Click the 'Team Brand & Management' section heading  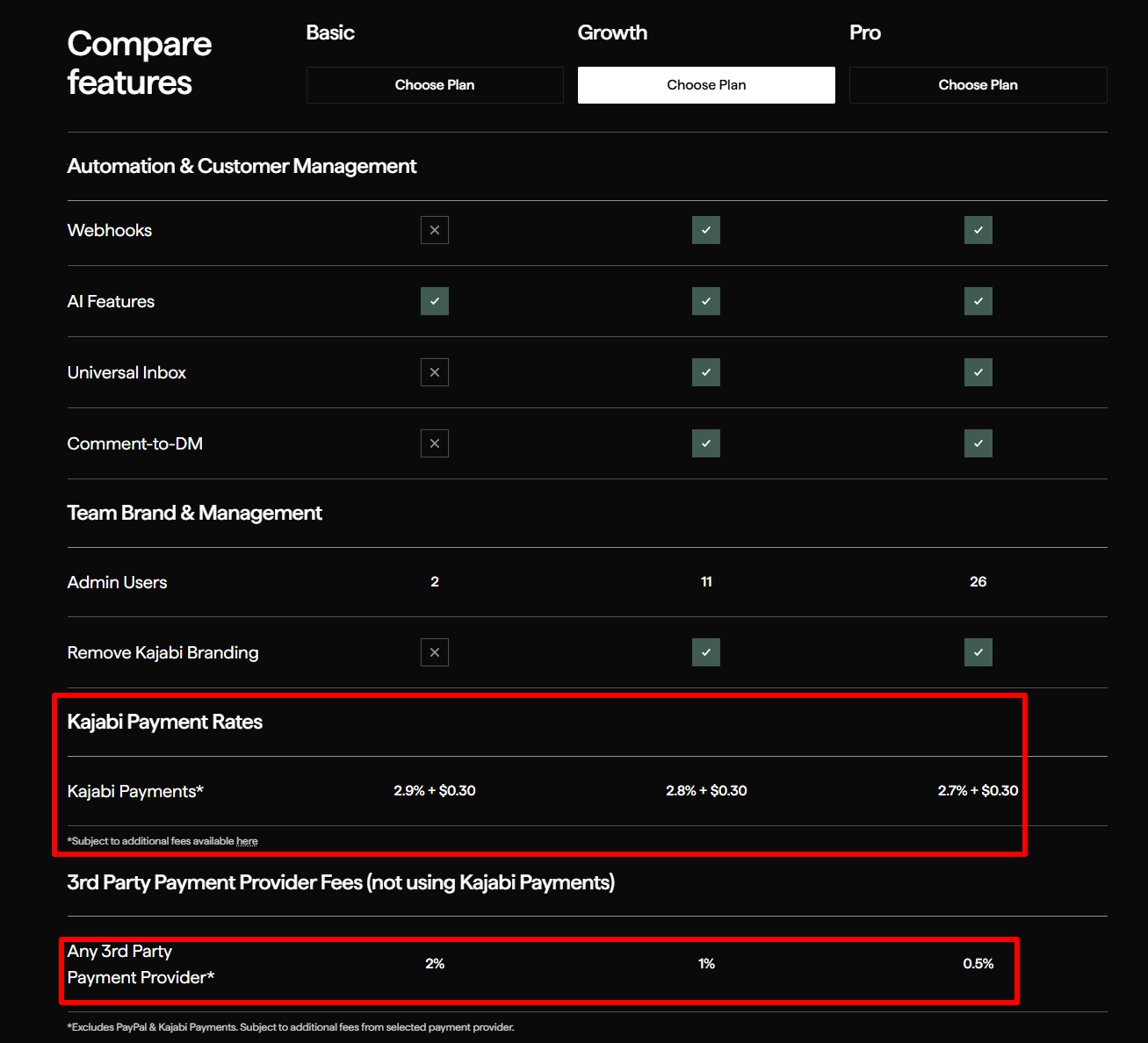click(195, 513)
